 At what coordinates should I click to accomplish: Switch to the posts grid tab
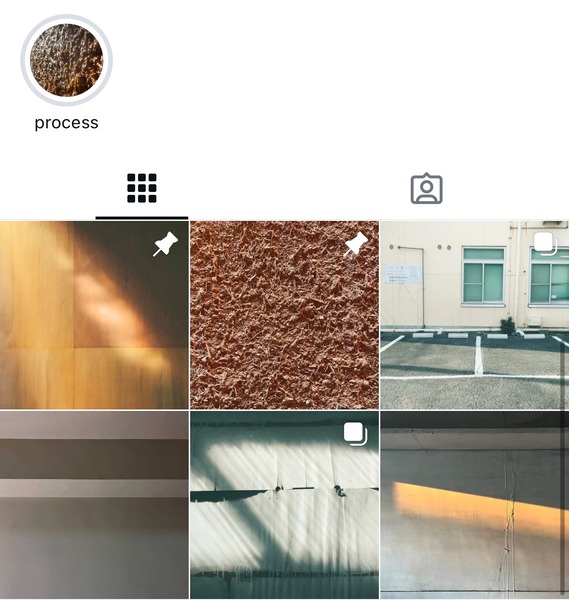[142, 188]
